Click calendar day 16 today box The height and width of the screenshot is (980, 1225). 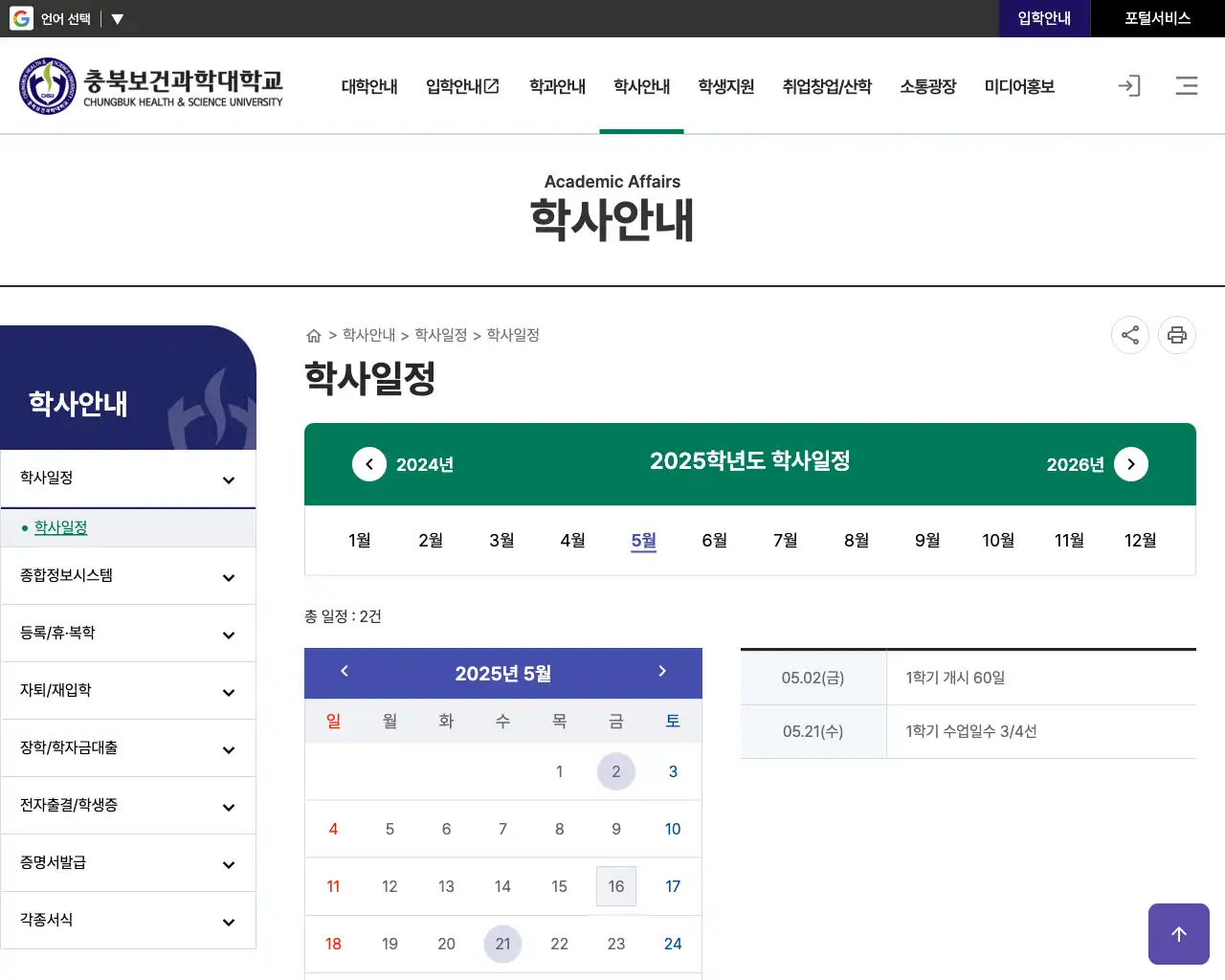pyautogui.click(x=616, y=886)
